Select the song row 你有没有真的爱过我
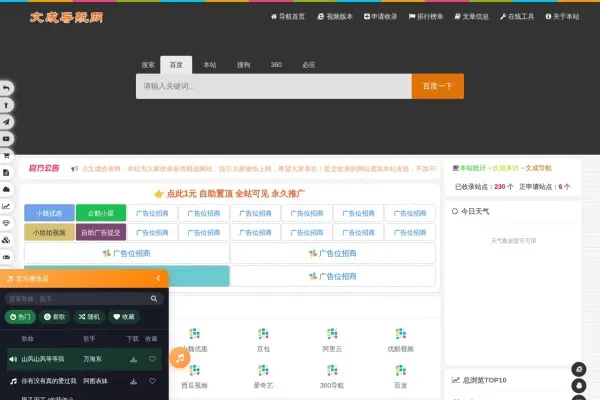600x400 pixels. click(x=84, y=381)
